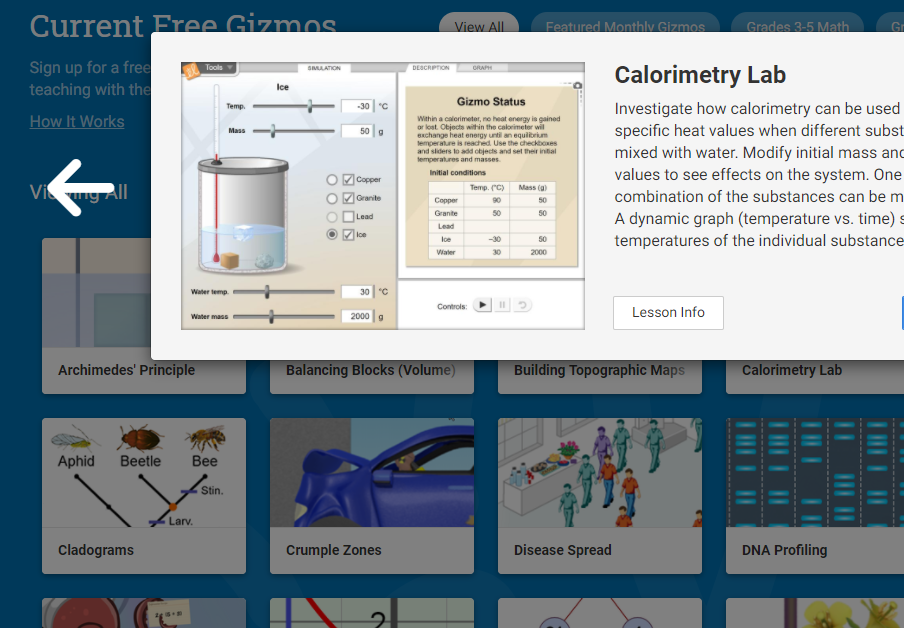Screen dimensions: 904x628
Task: Click the "Controls:" label
Action: (452, 306)
